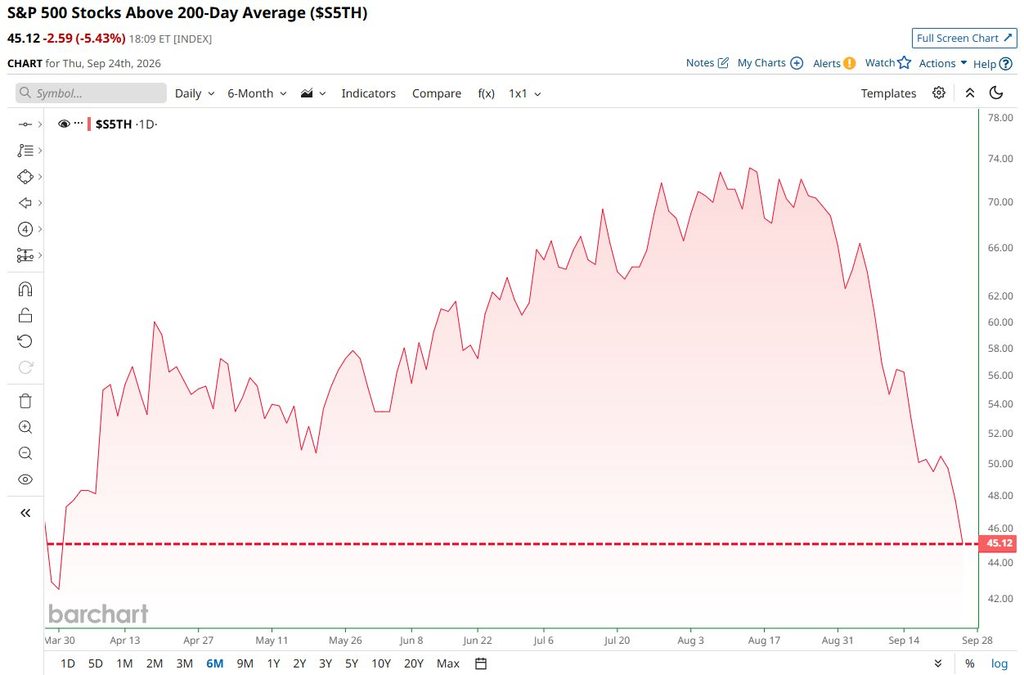The width and height of the screenshot is (1024, 675).
Task: Toggle the log scale option
Action: (999, 663)
